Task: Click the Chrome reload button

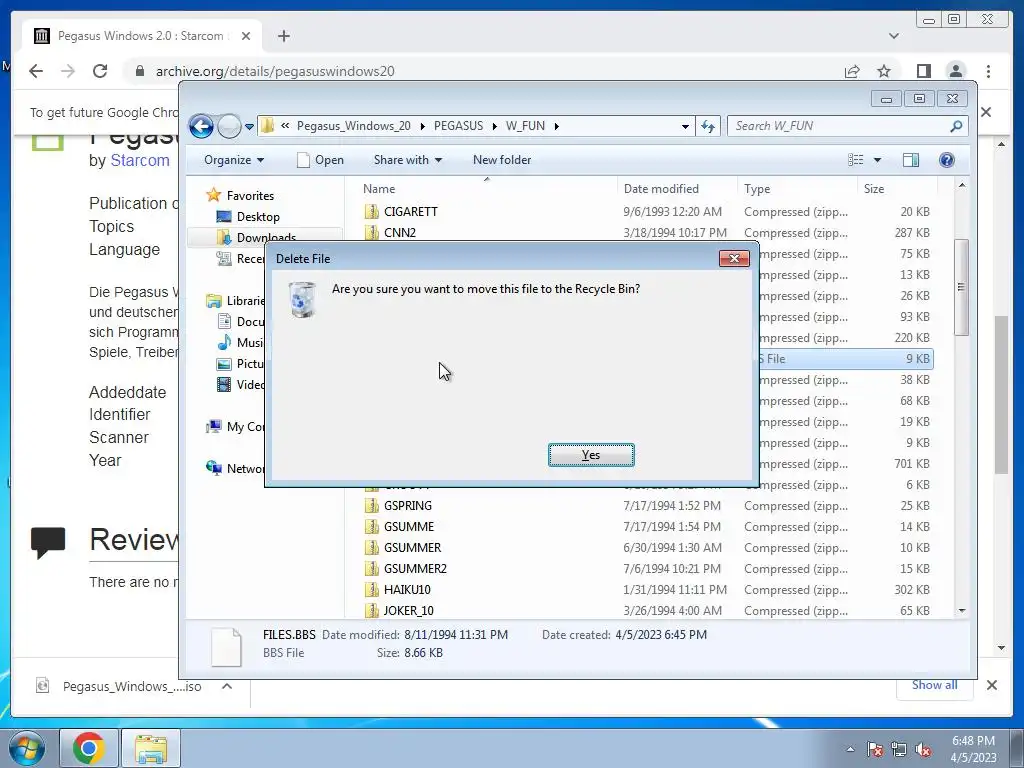Action: pos(100,71)
